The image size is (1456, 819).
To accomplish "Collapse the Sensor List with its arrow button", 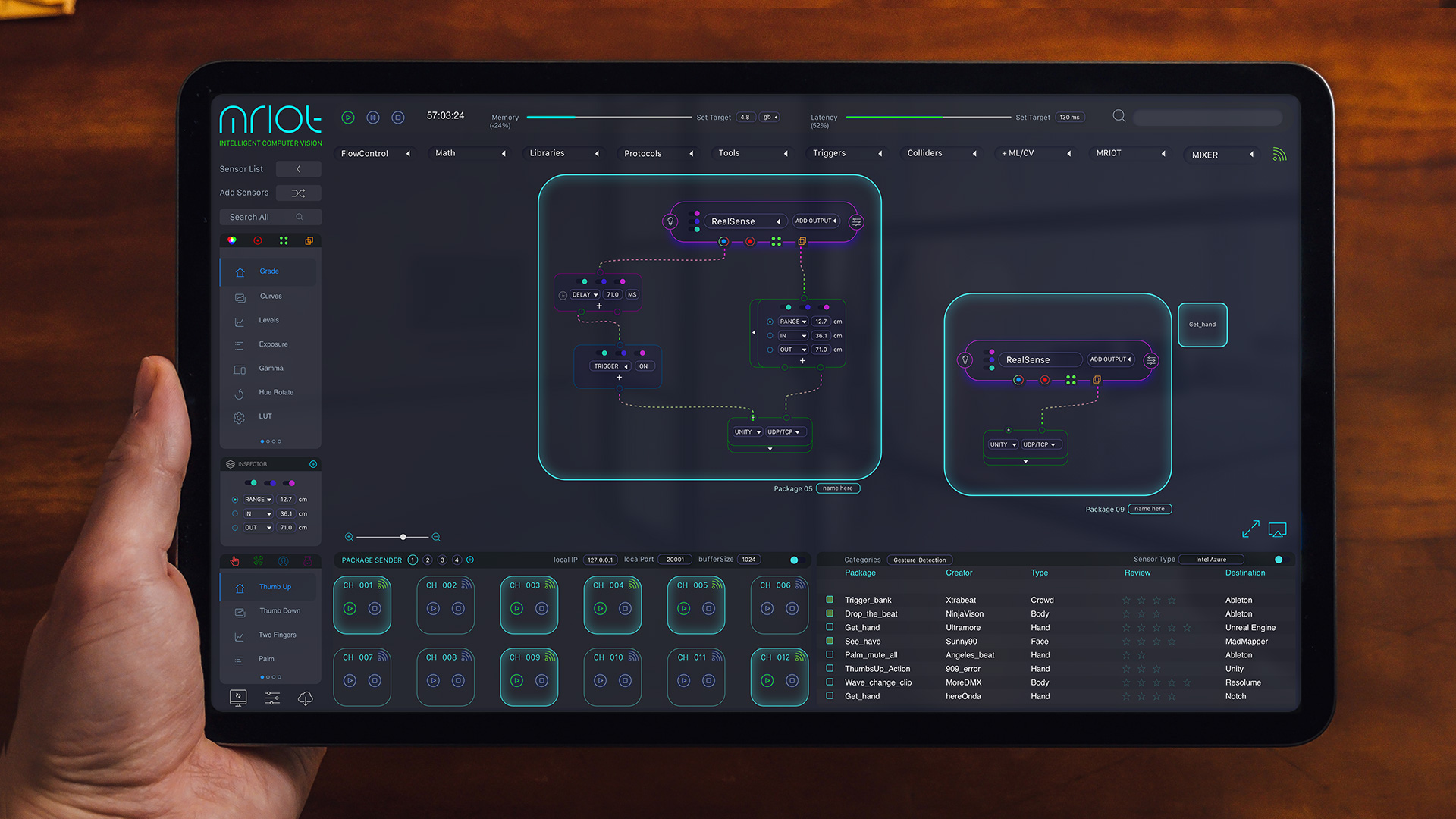I will (x=299, y=169).
